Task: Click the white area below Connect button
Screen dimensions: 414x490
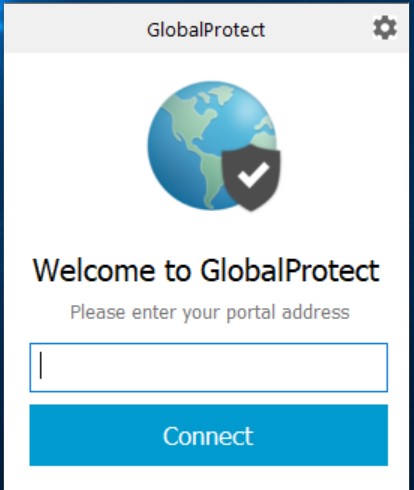Action: (209, 478)
